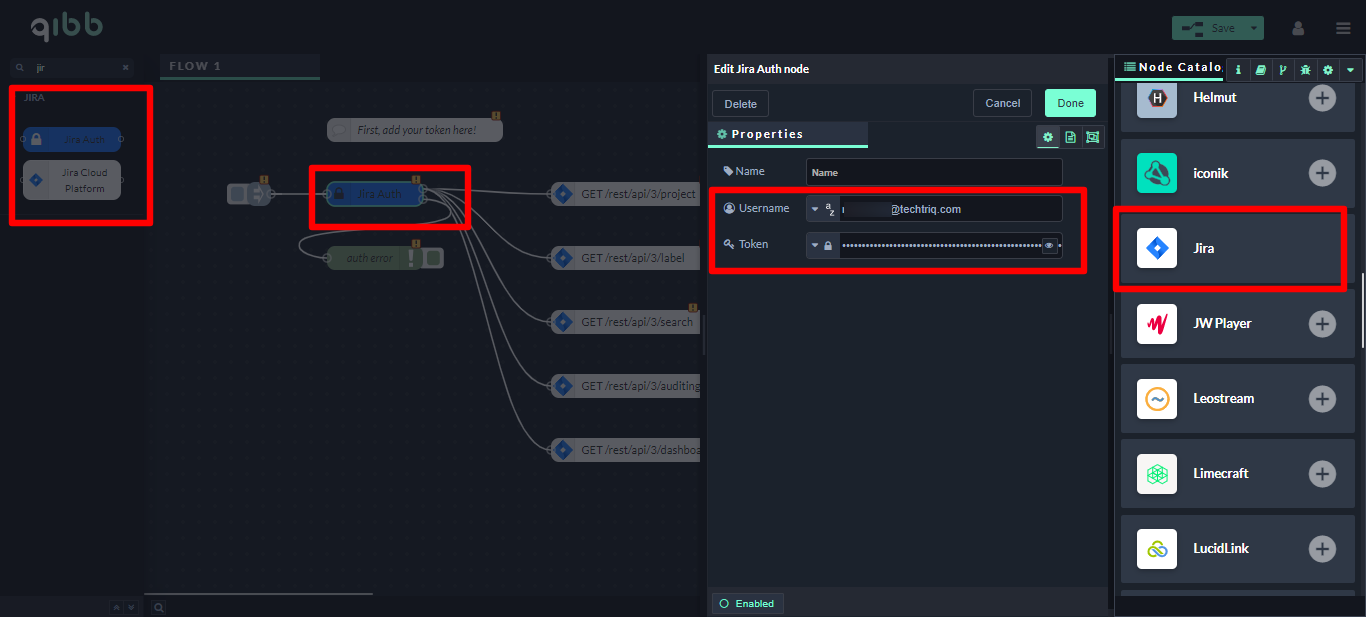The width and height of the screenshot is (1366, 617).
Task: Open the git branch history sidebar icon
Action: click(x=1282, y=69)
